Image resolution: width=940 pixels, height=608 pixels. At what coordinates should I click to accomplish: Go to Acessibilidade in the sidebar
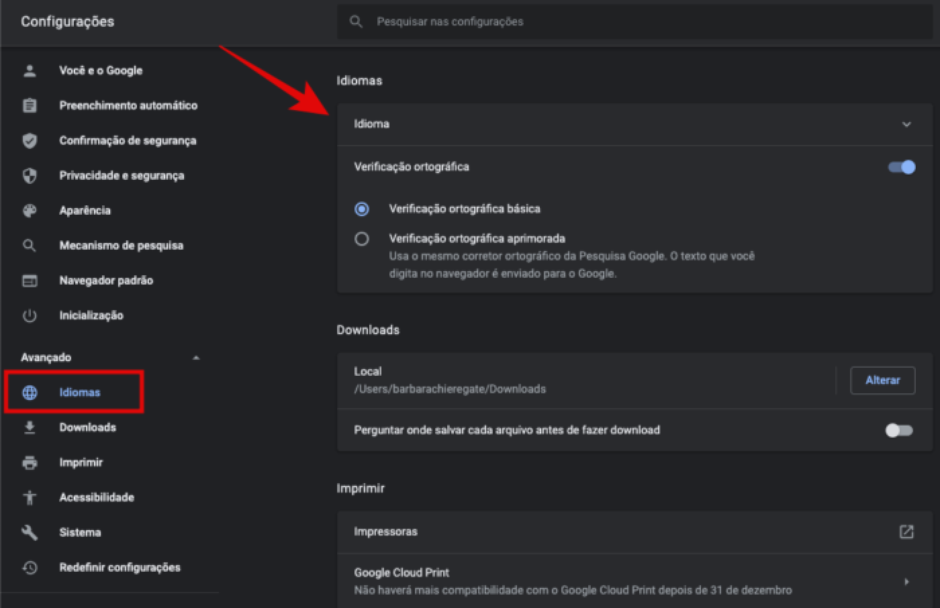tap(96, 498)
